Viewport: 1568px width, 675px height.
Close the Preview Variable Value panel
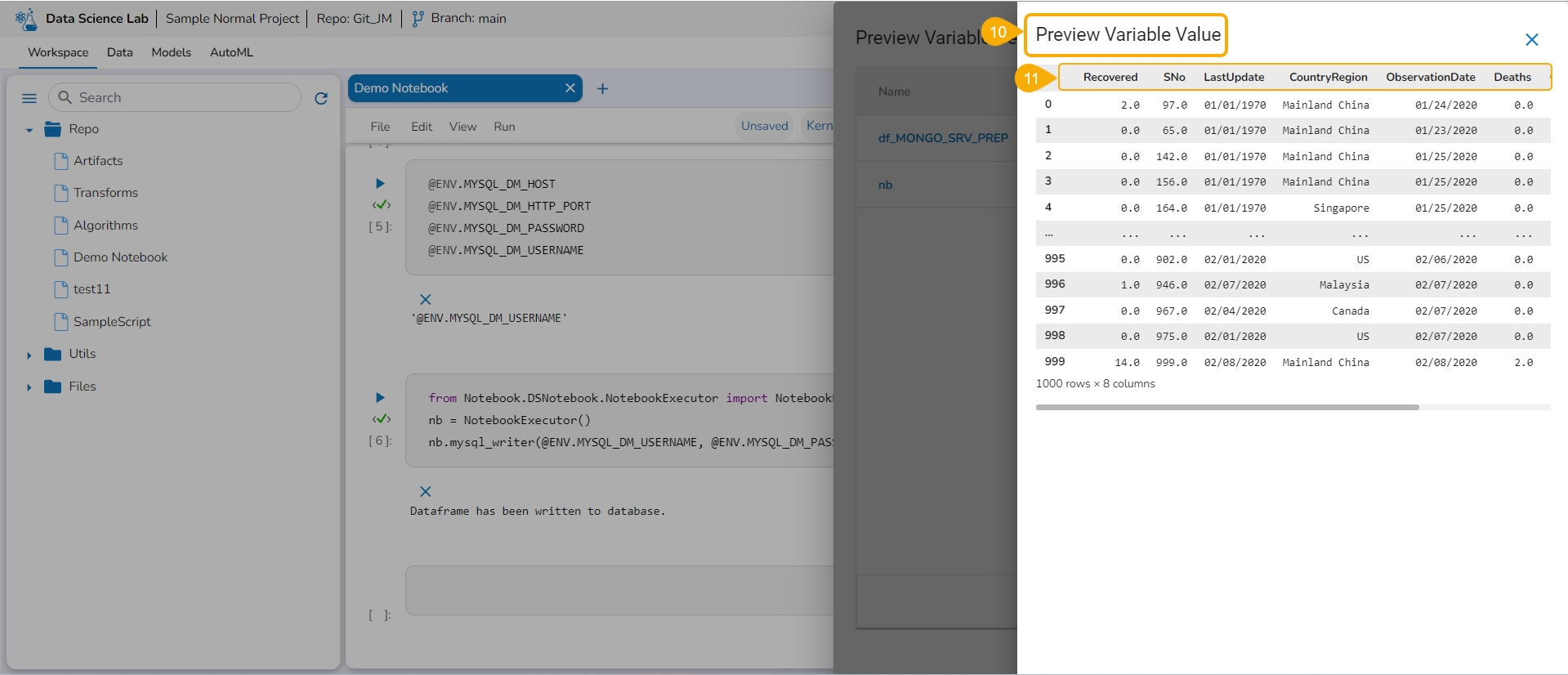pos(1531,39)
